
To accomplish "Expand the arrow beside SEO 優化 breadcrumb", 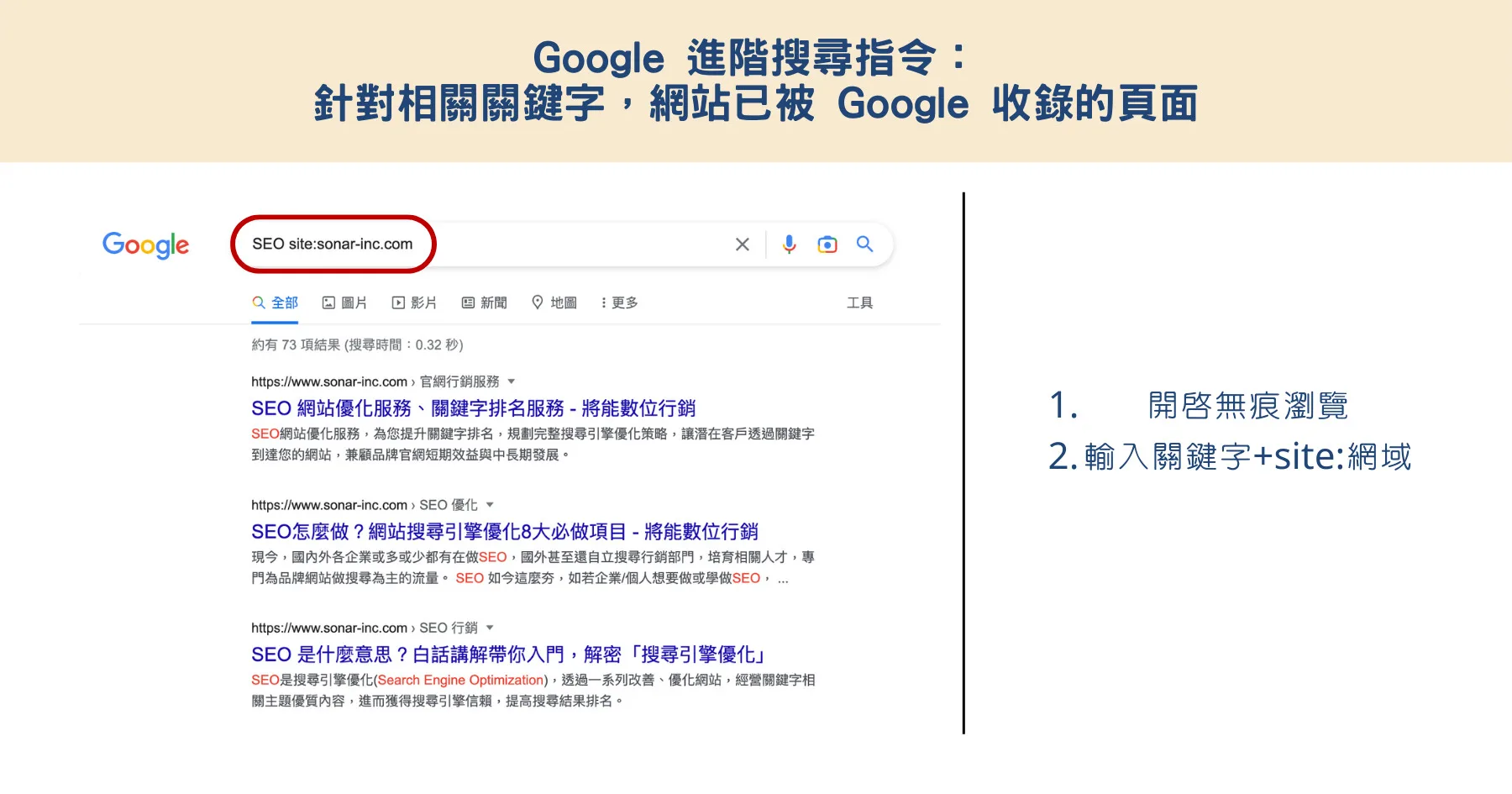I will pos(490,505).
